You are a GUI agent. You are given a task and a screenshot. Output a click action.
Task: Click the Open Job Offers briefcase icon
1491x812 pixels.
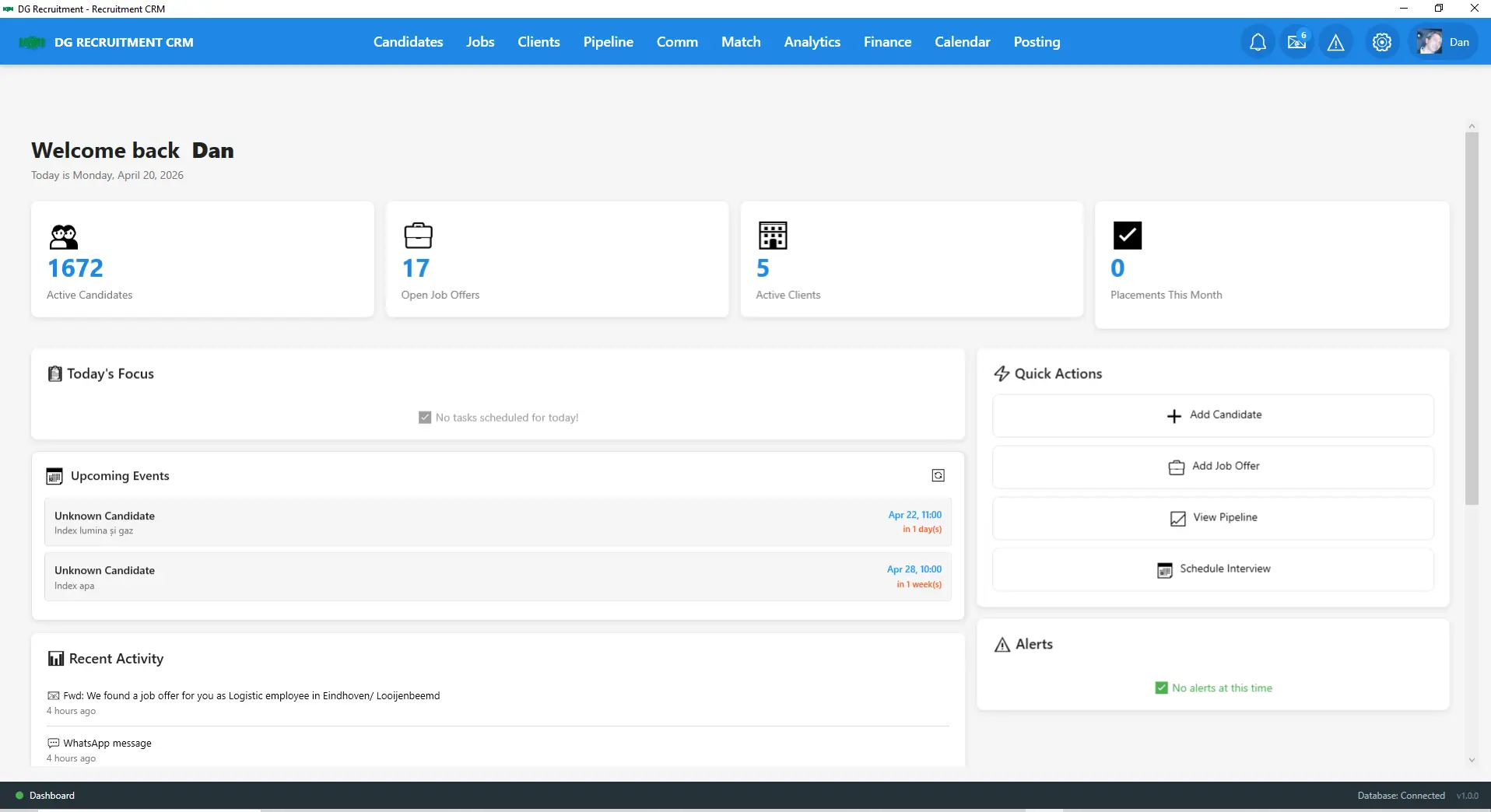coord(418,236)
